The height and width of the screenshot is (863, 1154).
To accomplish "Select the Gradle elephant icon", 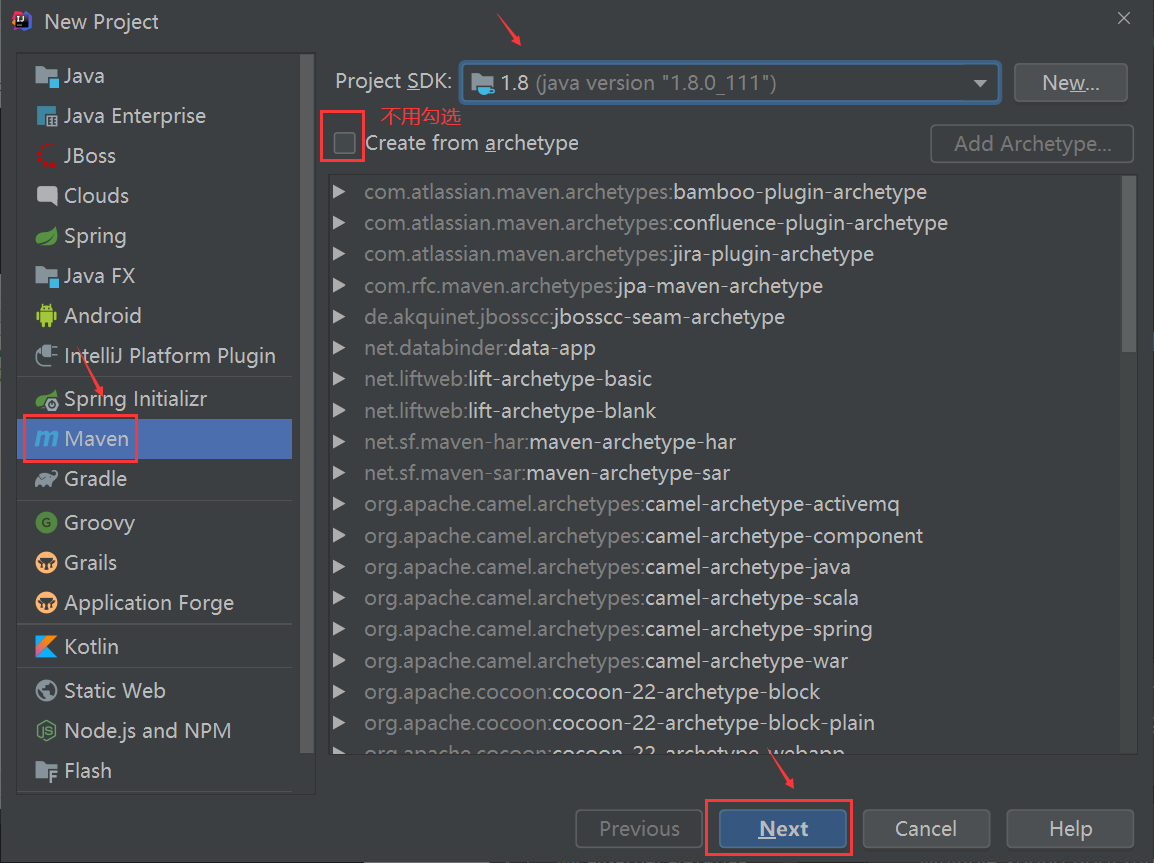I will pos(46,479).
